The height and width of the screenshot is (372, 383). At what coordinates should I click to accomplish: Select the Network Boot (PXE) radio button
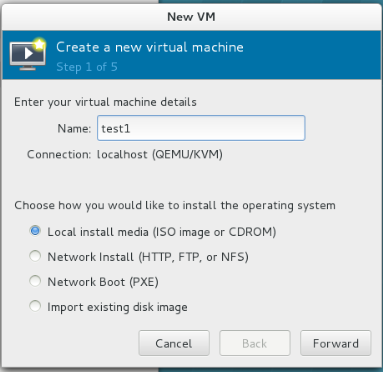35,281
